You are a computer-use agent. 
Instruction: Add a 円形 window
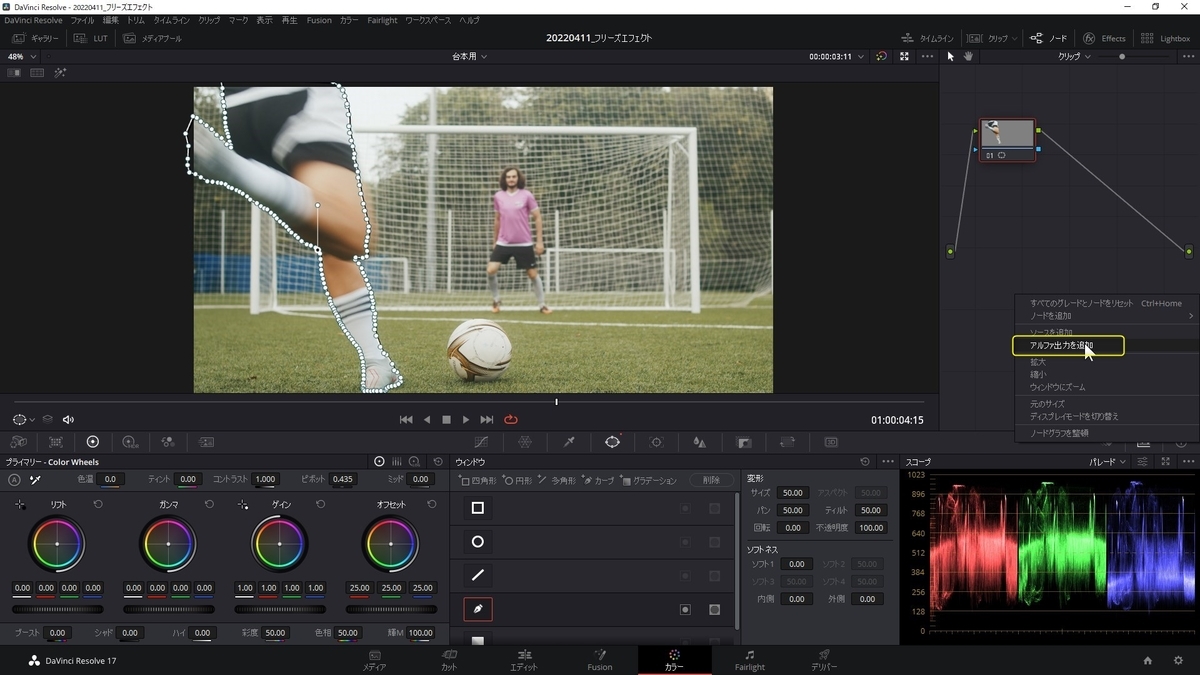tap(517, 481)
